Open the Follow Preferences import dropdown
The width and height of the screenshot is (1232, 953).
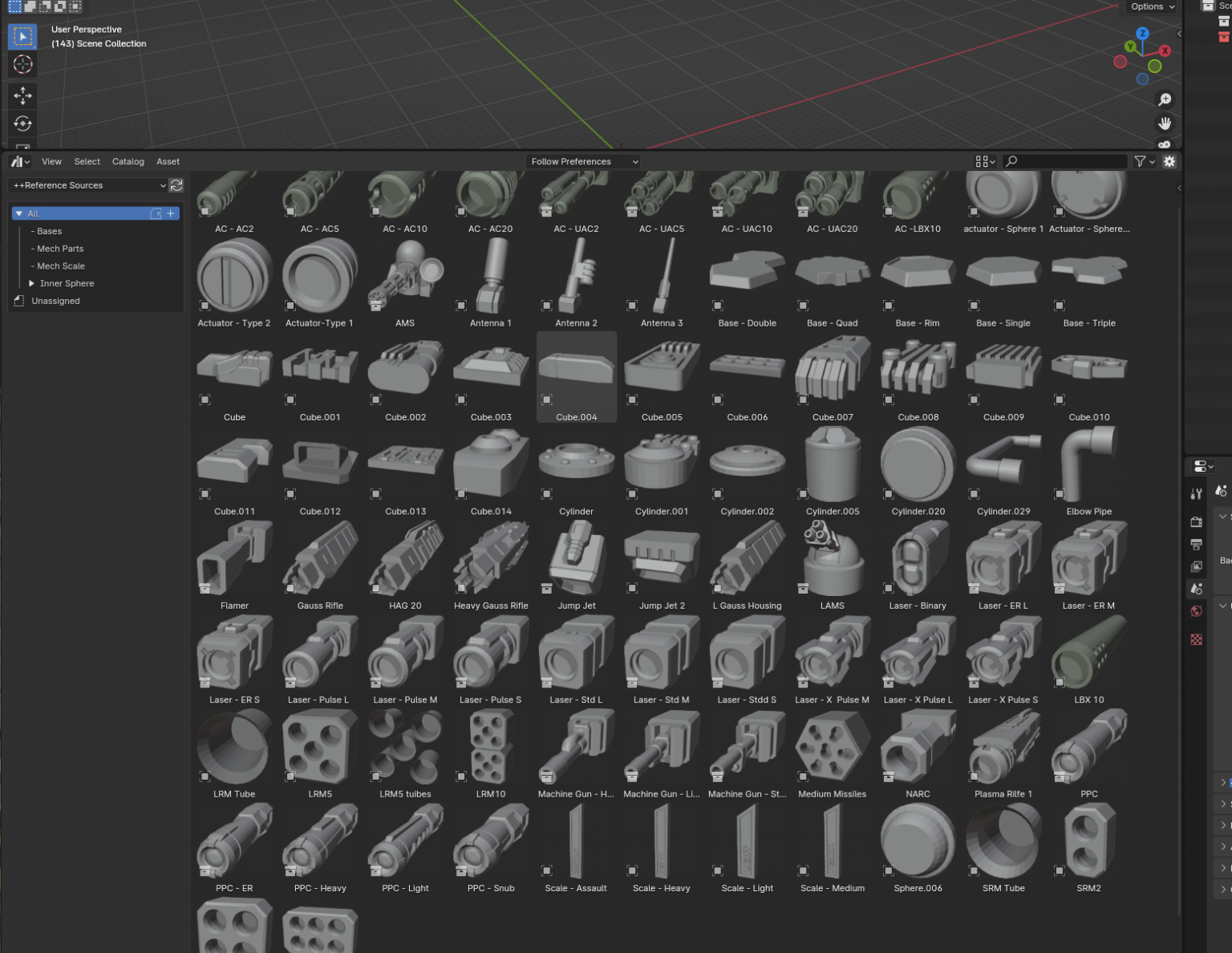click(x=583, y=161)
